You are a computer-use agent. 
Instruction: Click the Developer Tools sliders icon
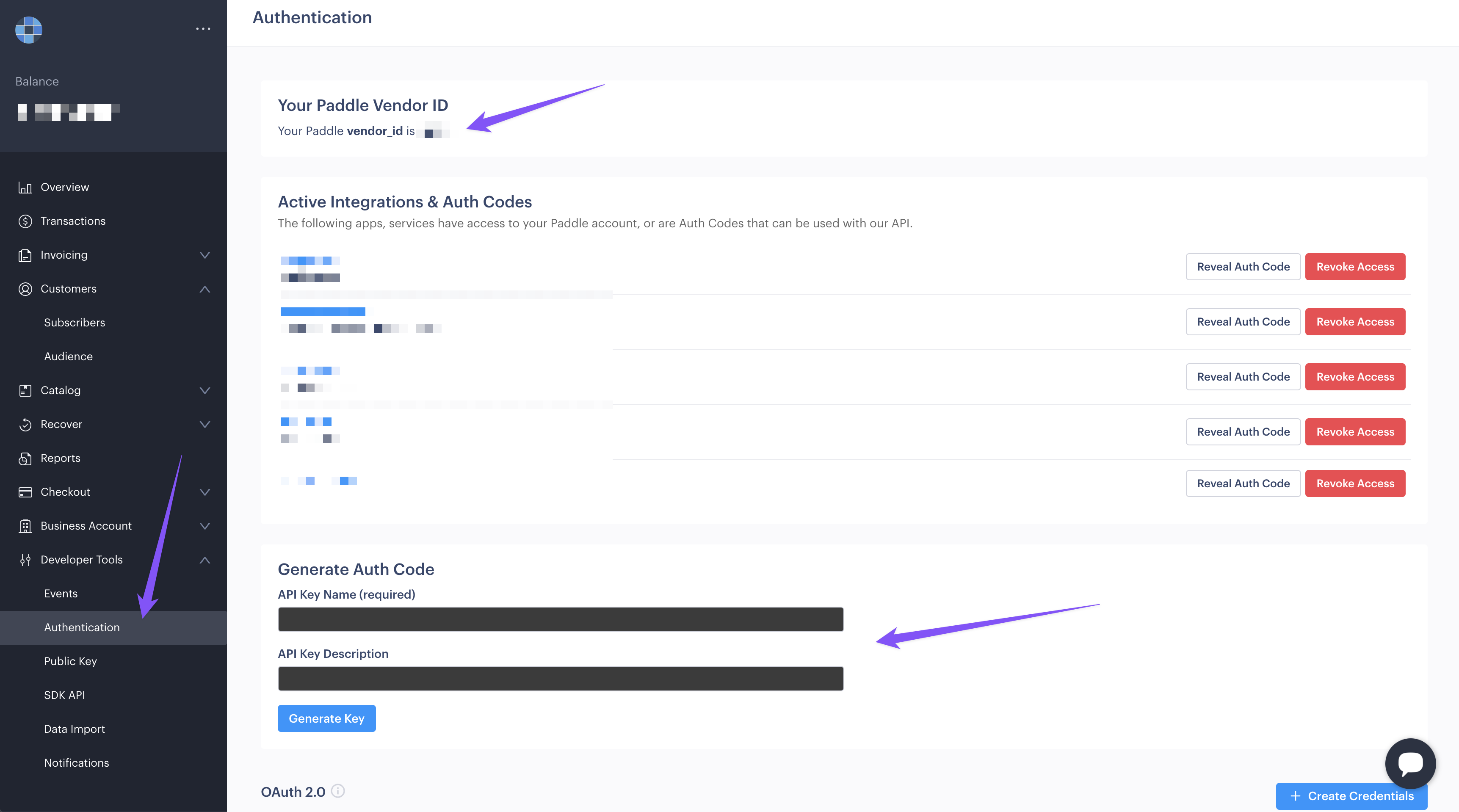click(25, 560)
